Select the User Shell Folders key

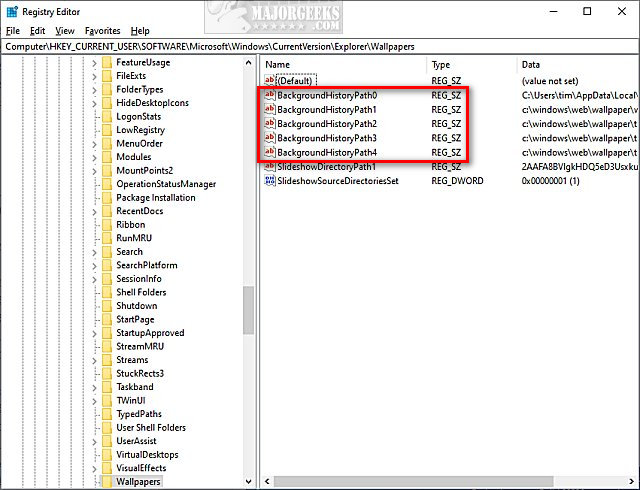pyautogui.click(x=151, y=428)
